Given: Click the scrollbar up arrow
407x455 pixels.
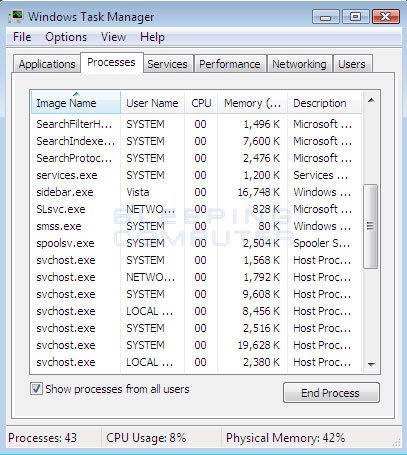Looking at the screenshot, I should tap(371, 101).
